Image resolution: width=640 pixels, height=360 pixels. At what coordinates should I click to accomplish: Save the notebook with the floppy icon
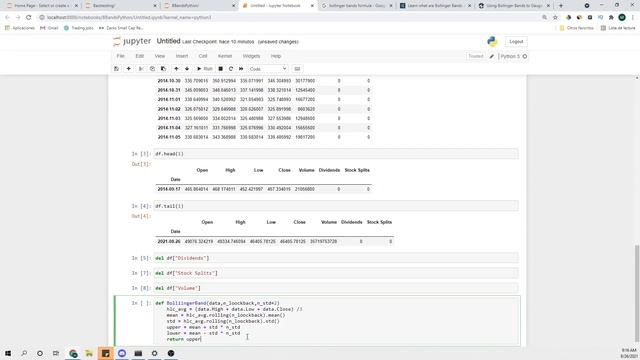point(116,69)
